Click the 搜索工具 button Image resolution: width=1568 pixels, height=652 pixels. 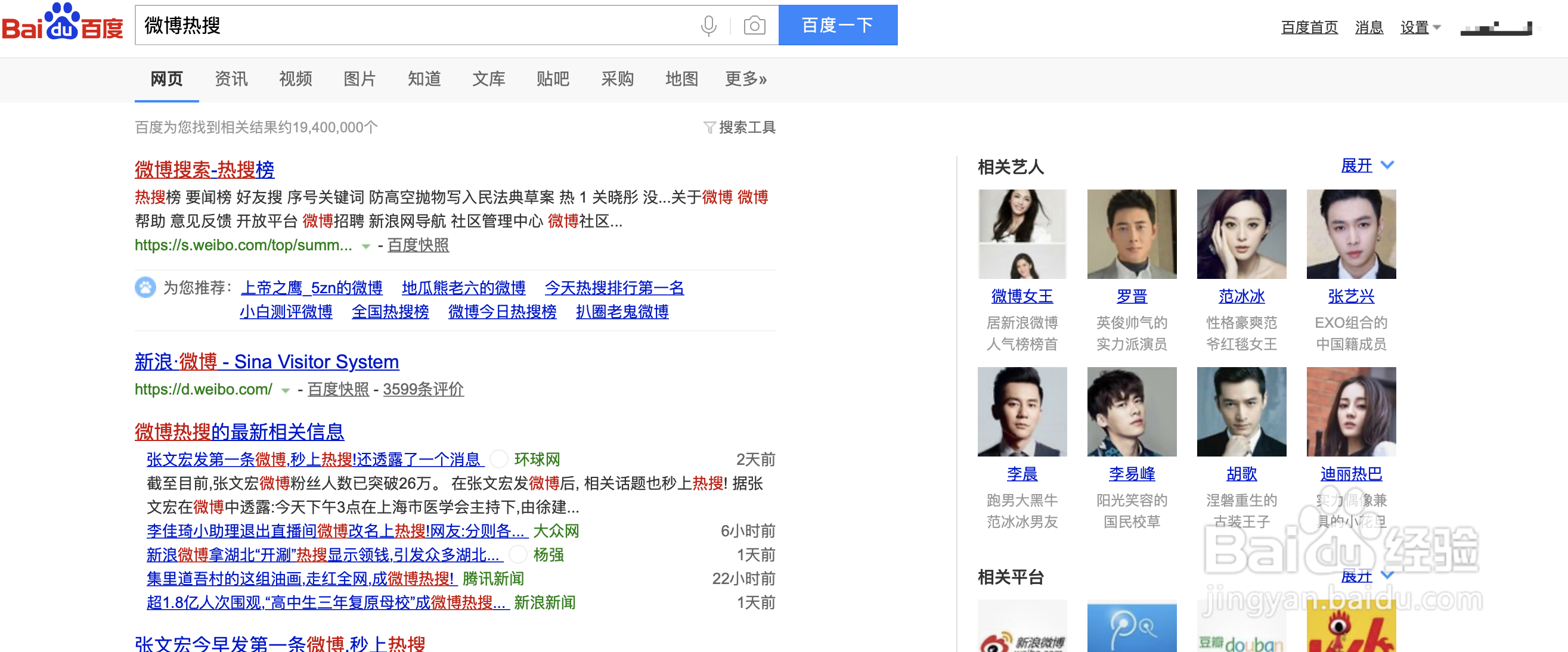click(747, 127)
